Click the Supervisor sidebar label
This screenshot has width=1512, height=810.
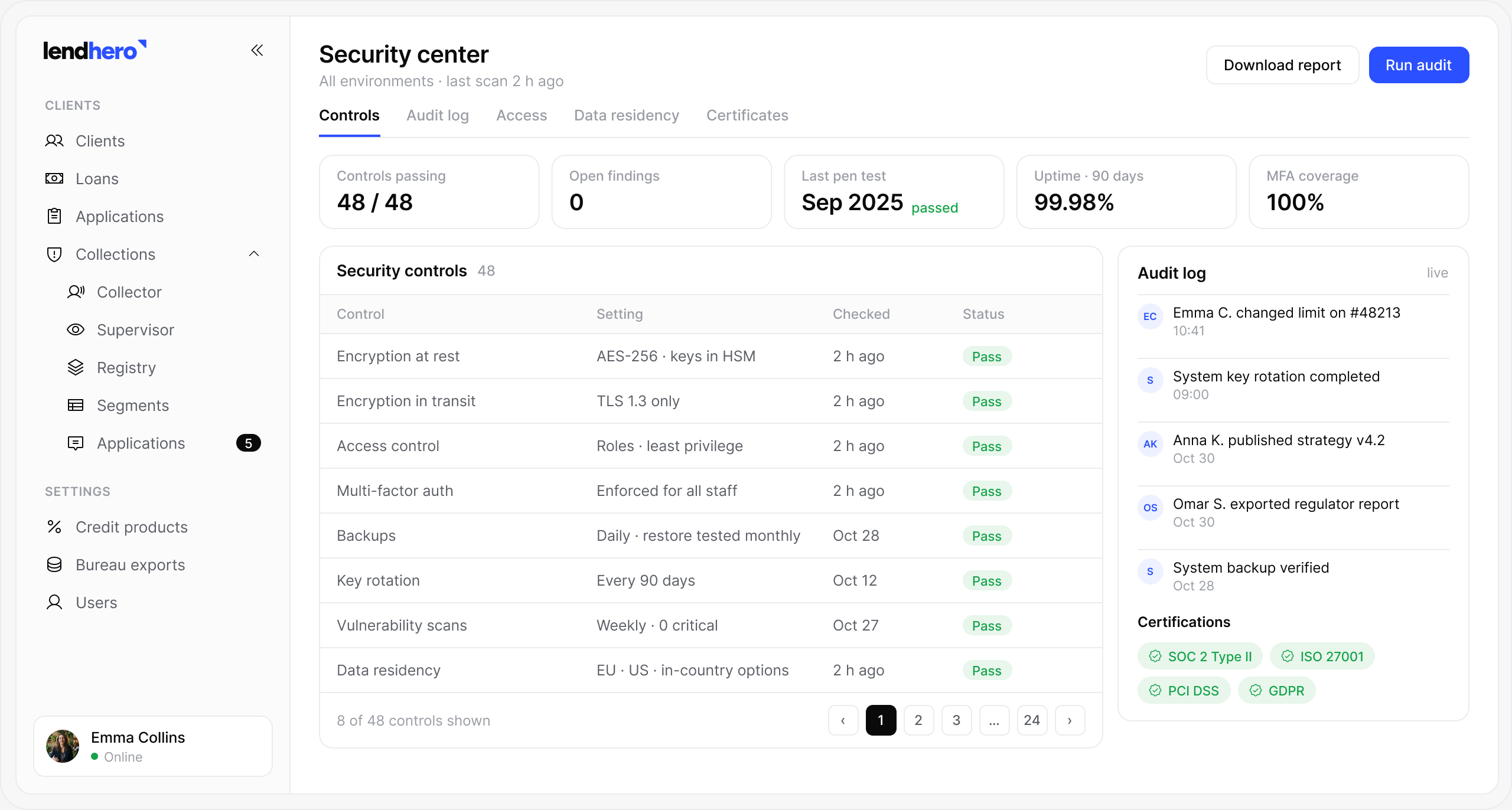point(135,330)
